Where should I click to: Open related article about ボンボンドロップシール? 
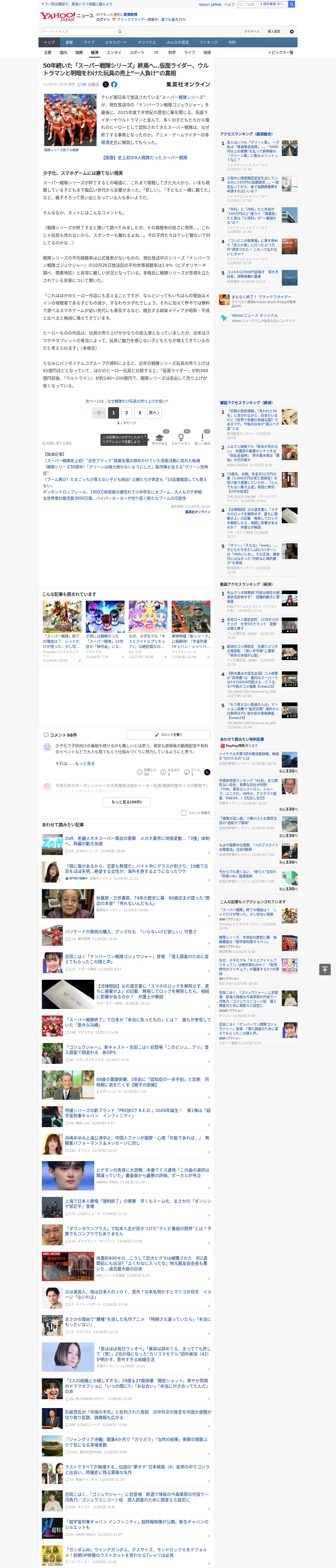click(x=122, y=492)
